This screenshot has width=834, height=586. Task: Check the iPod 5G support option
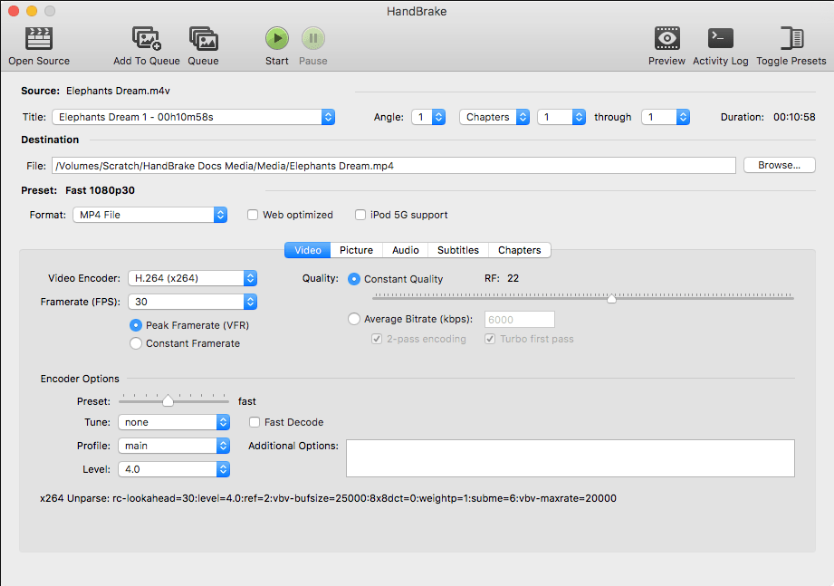coord(360,215)
